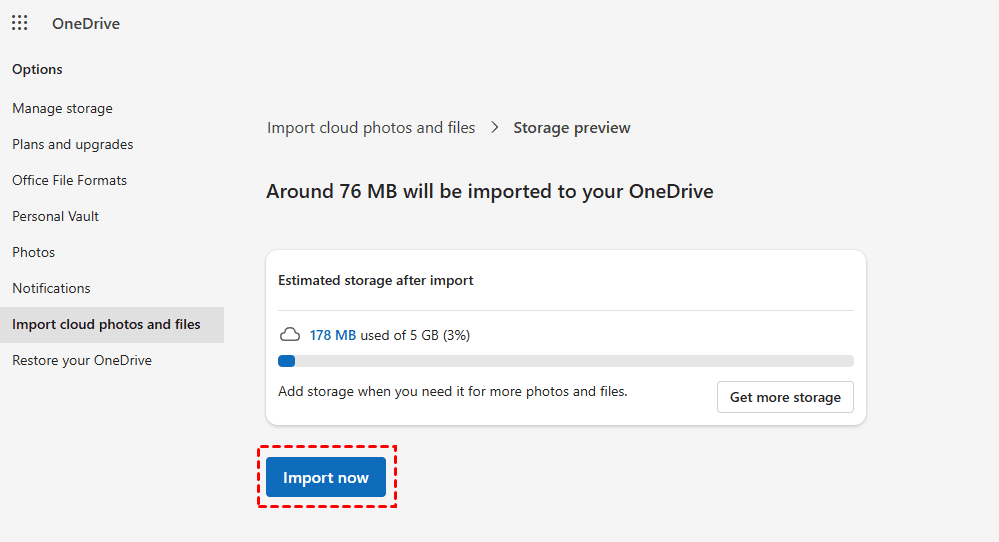Viewport: 999px width, 542px height.
Task: Click the cloud icon beside storage usage
Action: click(289, 335)
